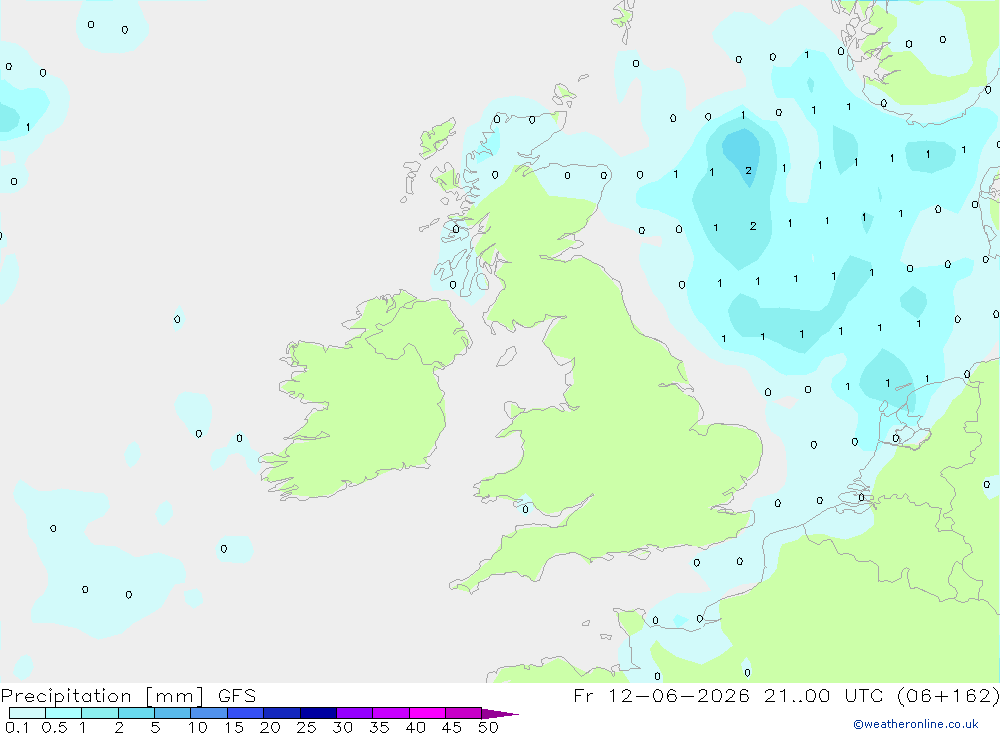
Task: Click the 25–30 mm navy legend swatch
Action: [318, 713]
